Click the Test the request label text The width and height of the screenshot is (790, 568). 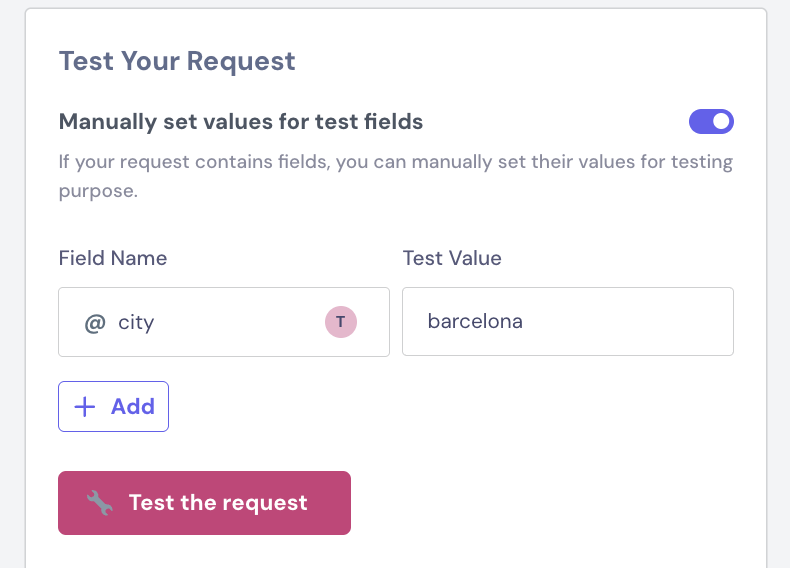218,502
